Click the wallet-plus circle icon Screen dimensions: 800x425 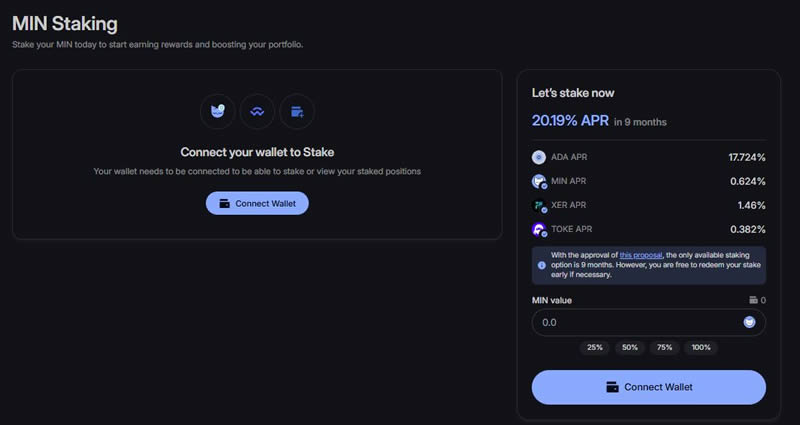[297, 111]
